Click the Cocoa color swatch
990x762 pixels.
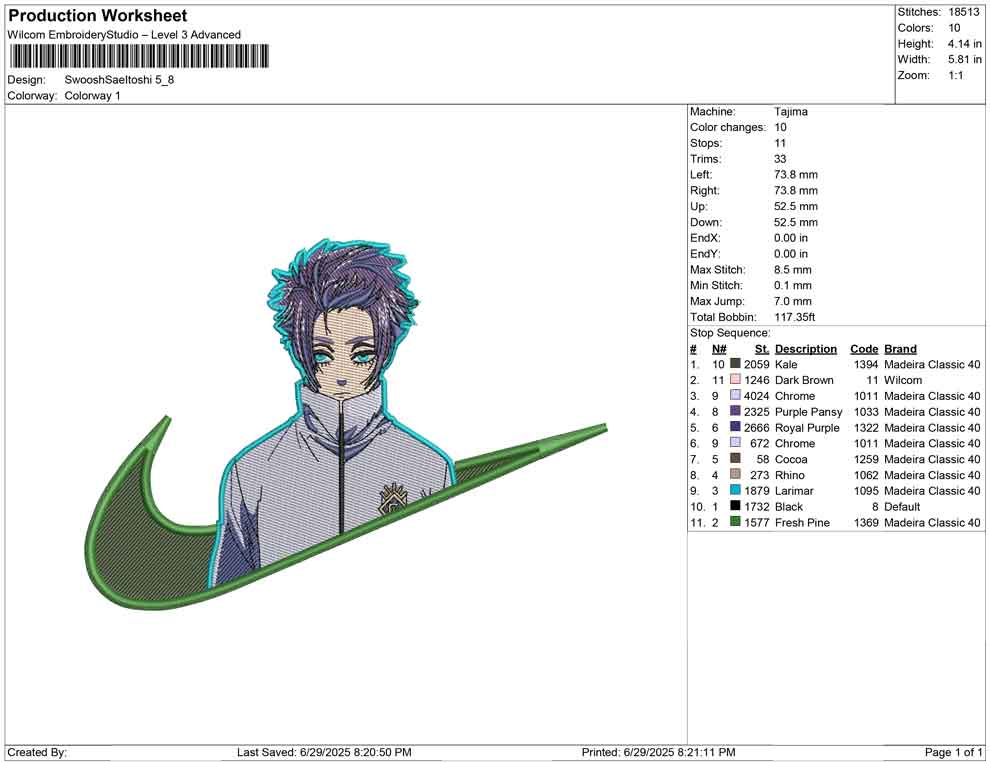coord(735,458)
